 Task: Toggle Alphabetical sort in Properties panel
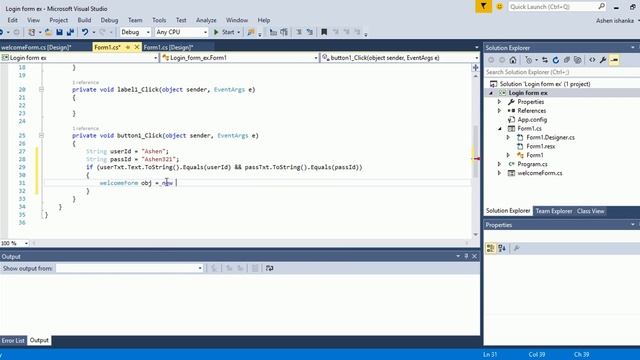click(502, 248)
